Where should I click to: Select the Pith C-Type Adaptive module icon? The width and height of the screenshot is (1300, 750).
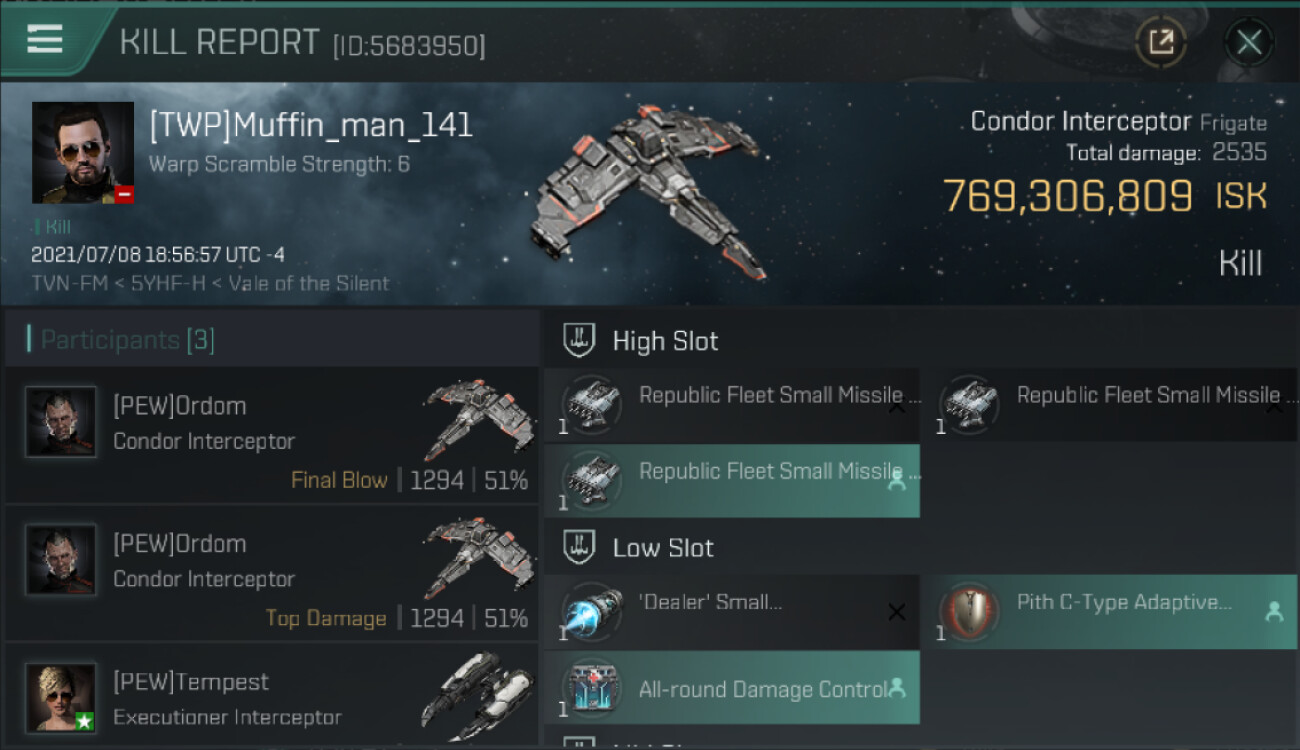pyautogui.click(x=969, y=612)
